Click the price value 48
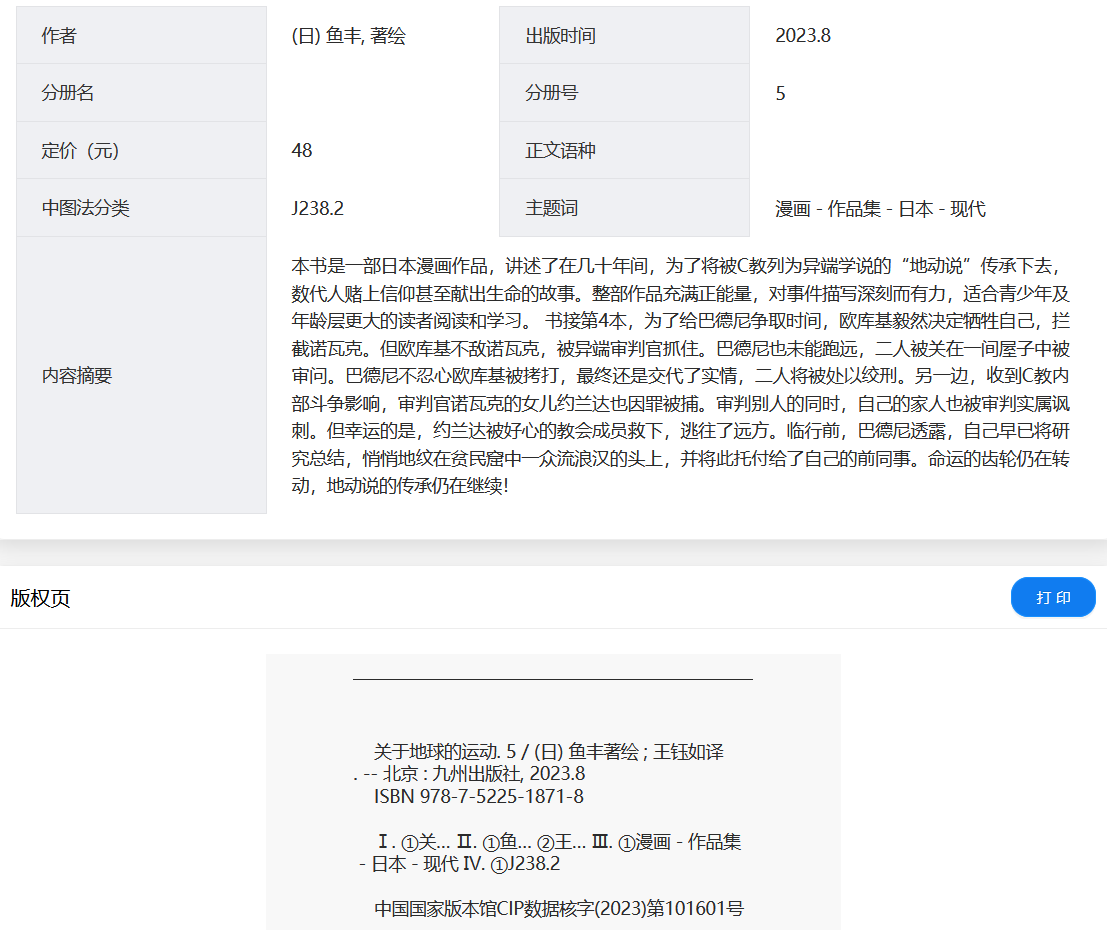 pos(301,150)
